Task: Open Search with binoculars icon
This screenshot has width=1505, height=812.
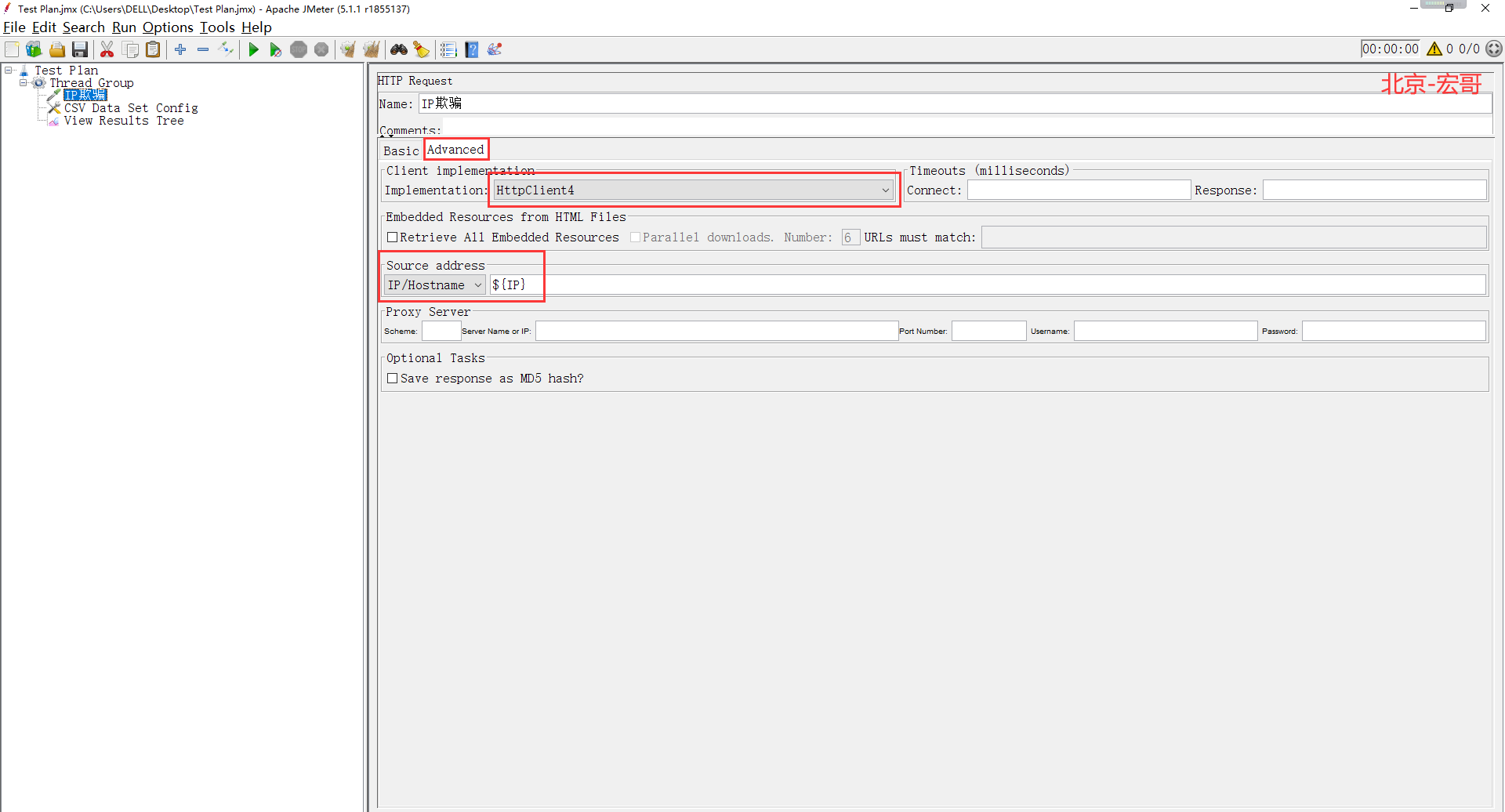Action: click(x=399, y=49)
